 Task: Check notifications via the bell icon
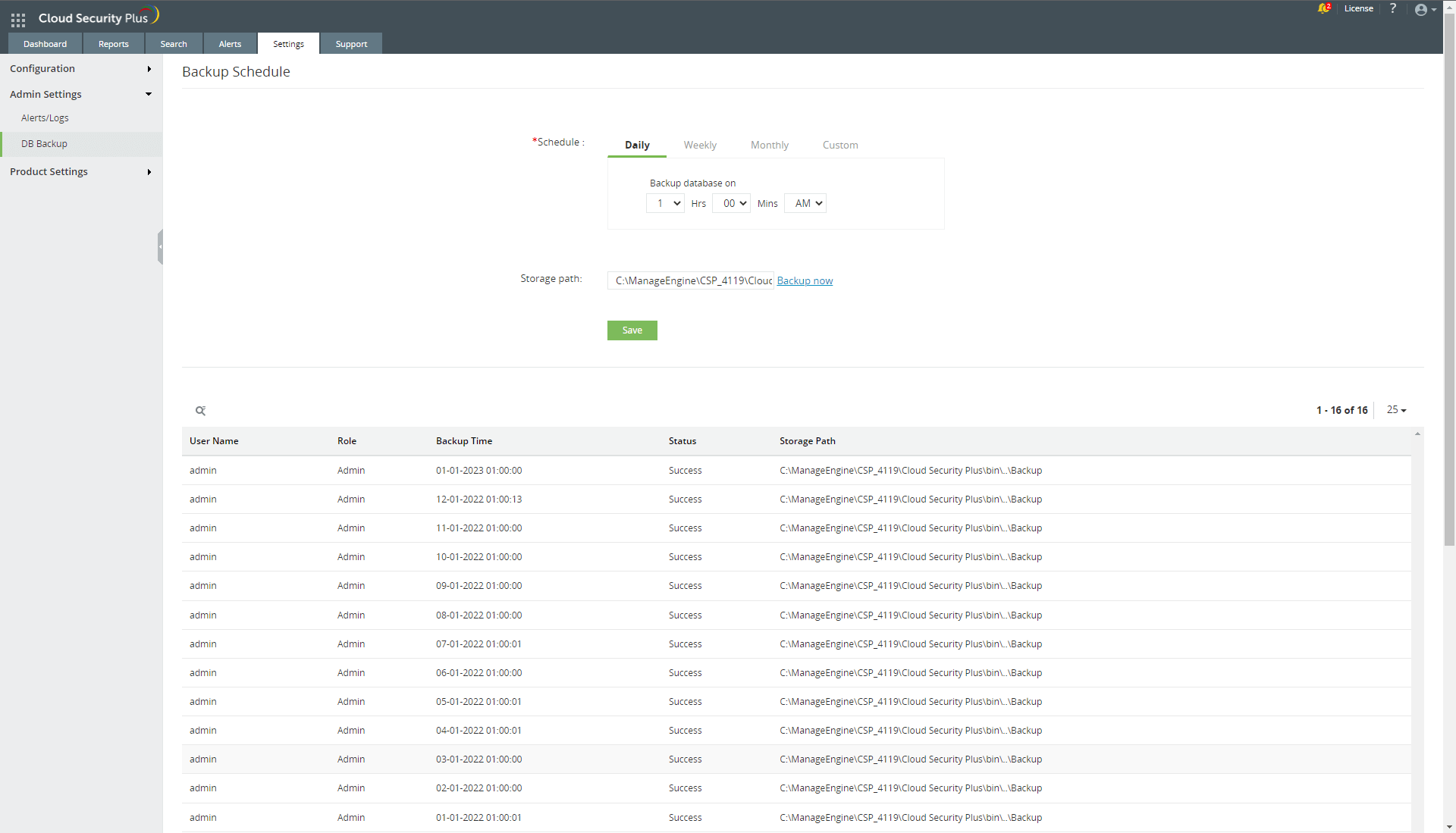pos(1324,8)
